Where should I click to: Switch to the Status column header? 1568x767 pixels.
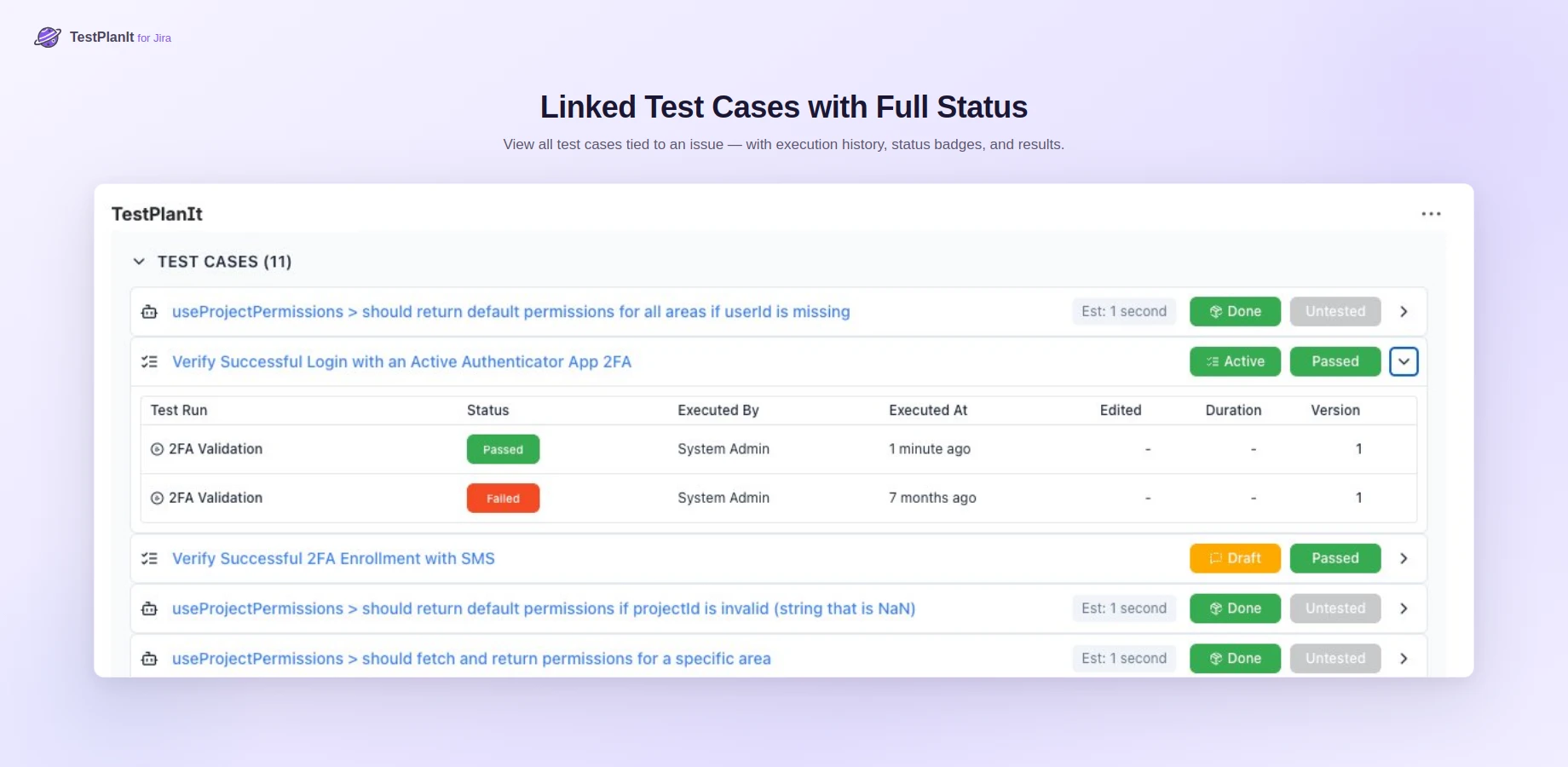click(x=487, y=410)
